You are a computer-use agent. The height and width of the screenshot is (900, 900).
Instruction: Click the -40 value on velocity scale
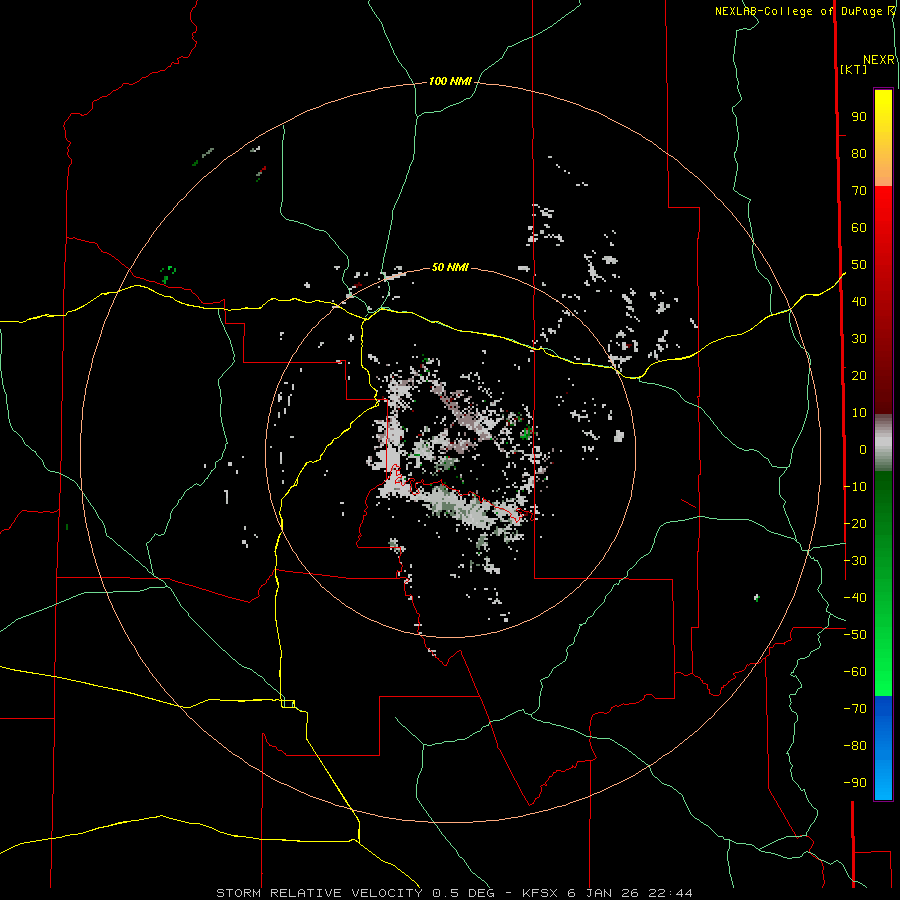coord(855,598)
